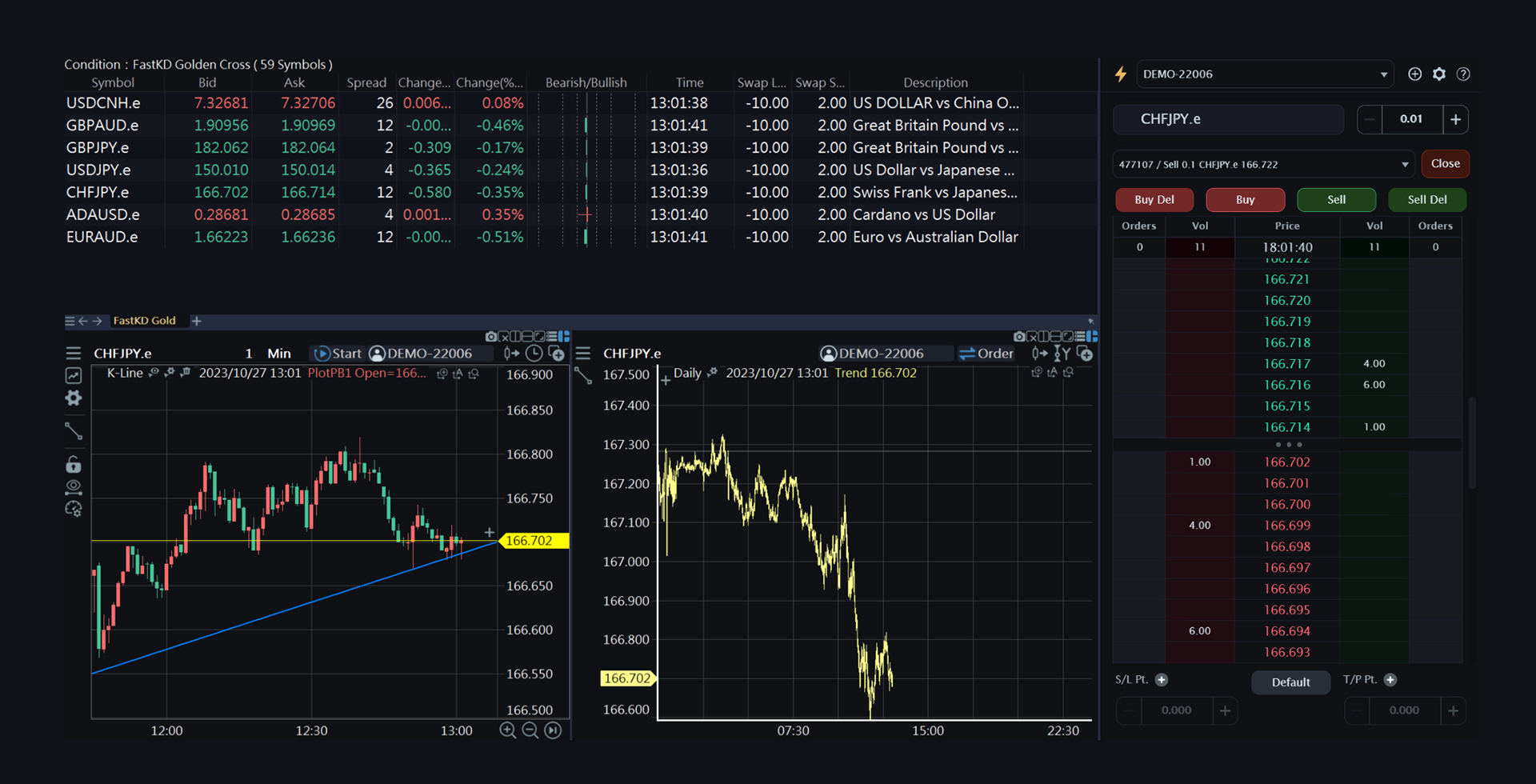Click the palette/reset icon below the eye in left sidebar

pyautogui.click(x=74, y=509)
